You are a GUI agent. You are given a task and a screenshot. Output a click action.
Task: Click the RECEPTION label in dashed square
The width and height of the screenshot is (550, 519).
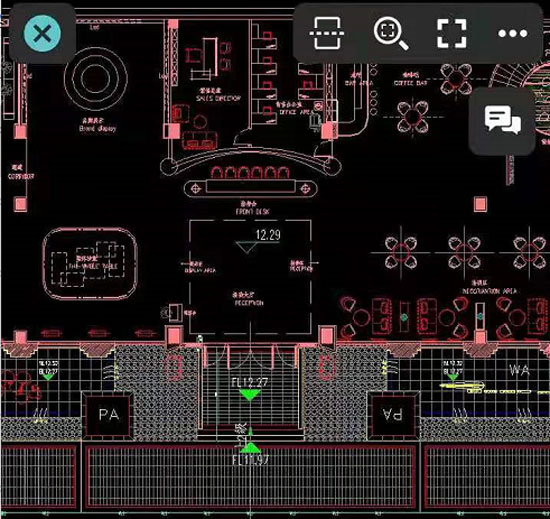pyautogui.click(x=249, y=303)
